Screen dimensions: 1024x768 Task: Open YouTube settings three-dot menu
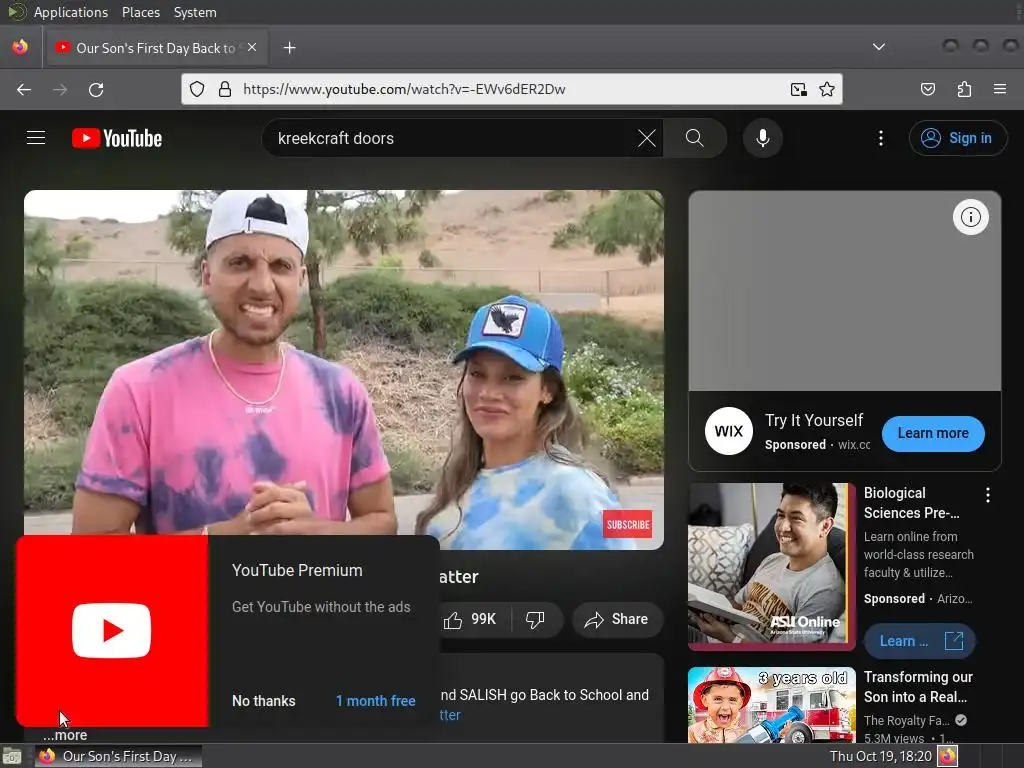(x=880, y=138)
